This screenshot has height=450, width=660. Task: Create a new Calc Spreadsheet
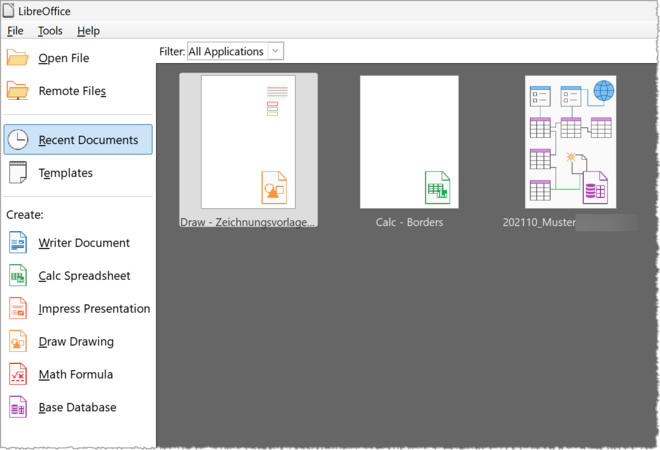click(84, 276)
